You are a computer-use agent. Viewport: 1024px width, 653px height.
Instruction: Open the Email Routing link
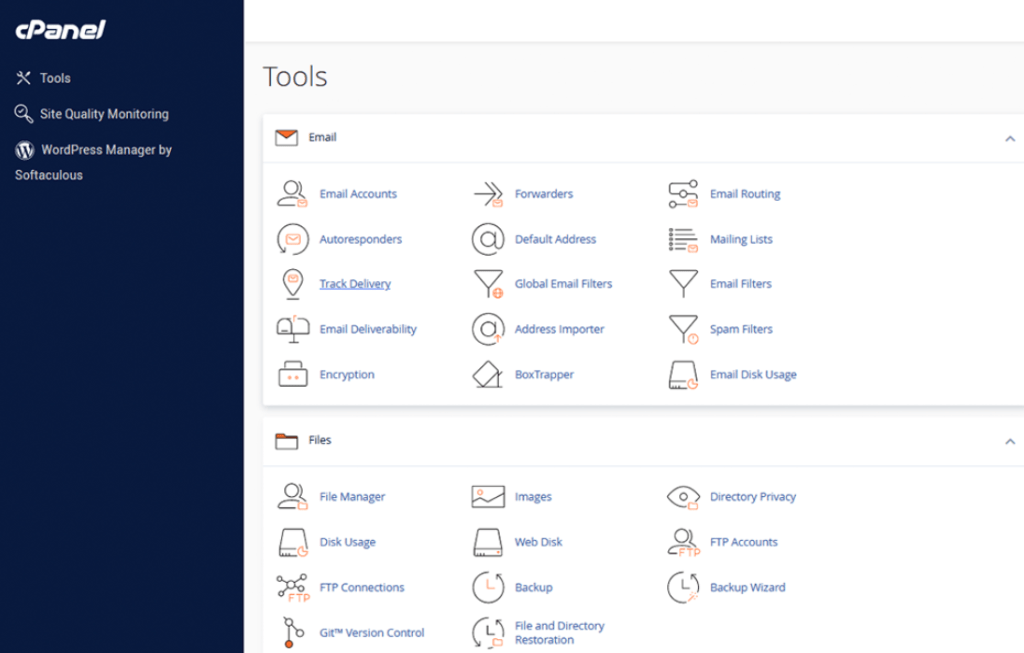click(x=745, y=194)
